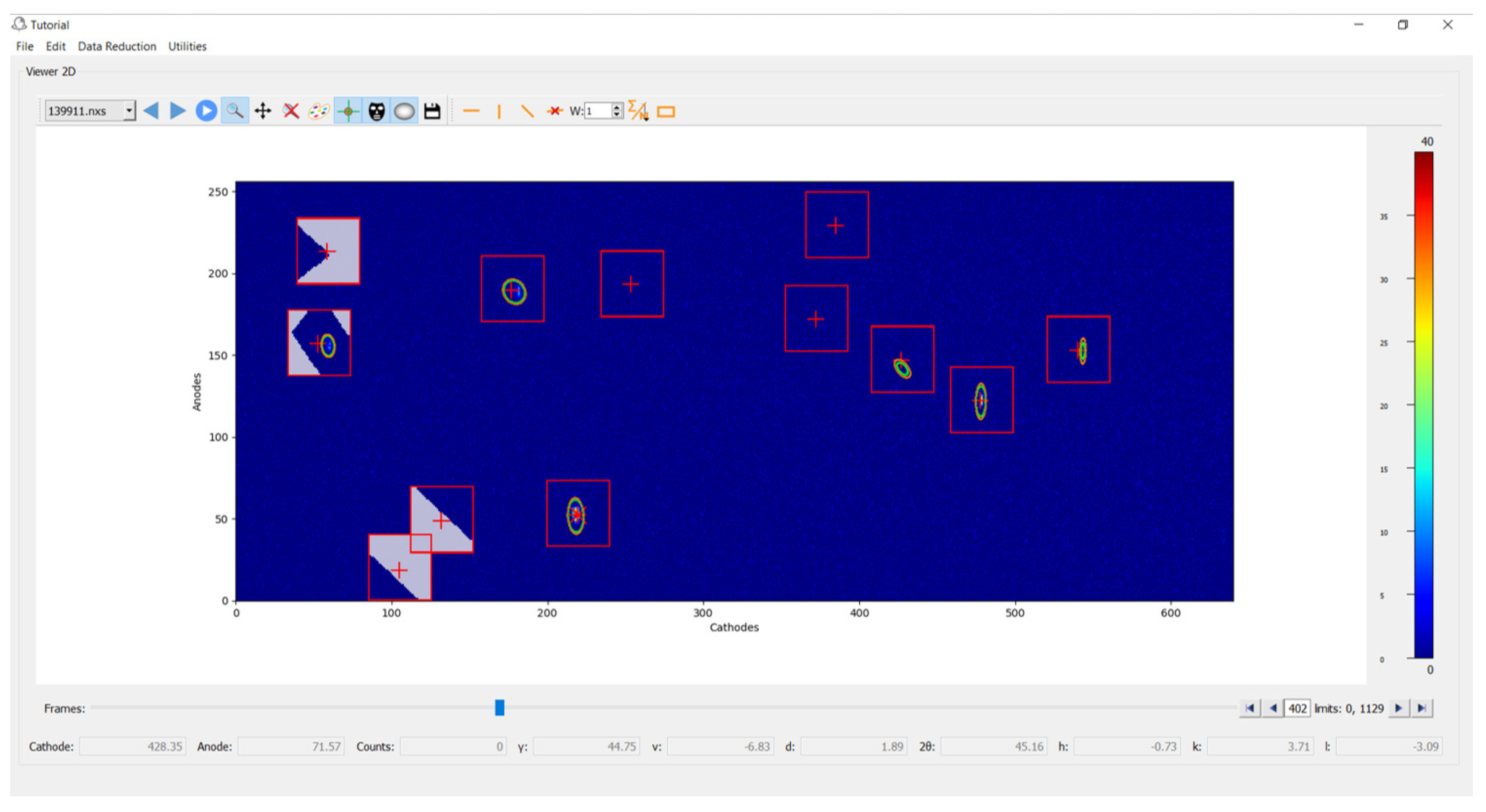This screenshot has height=812, width=1486.
Task: Select the diagonal line cut tool
Action: tap(527, 111)
